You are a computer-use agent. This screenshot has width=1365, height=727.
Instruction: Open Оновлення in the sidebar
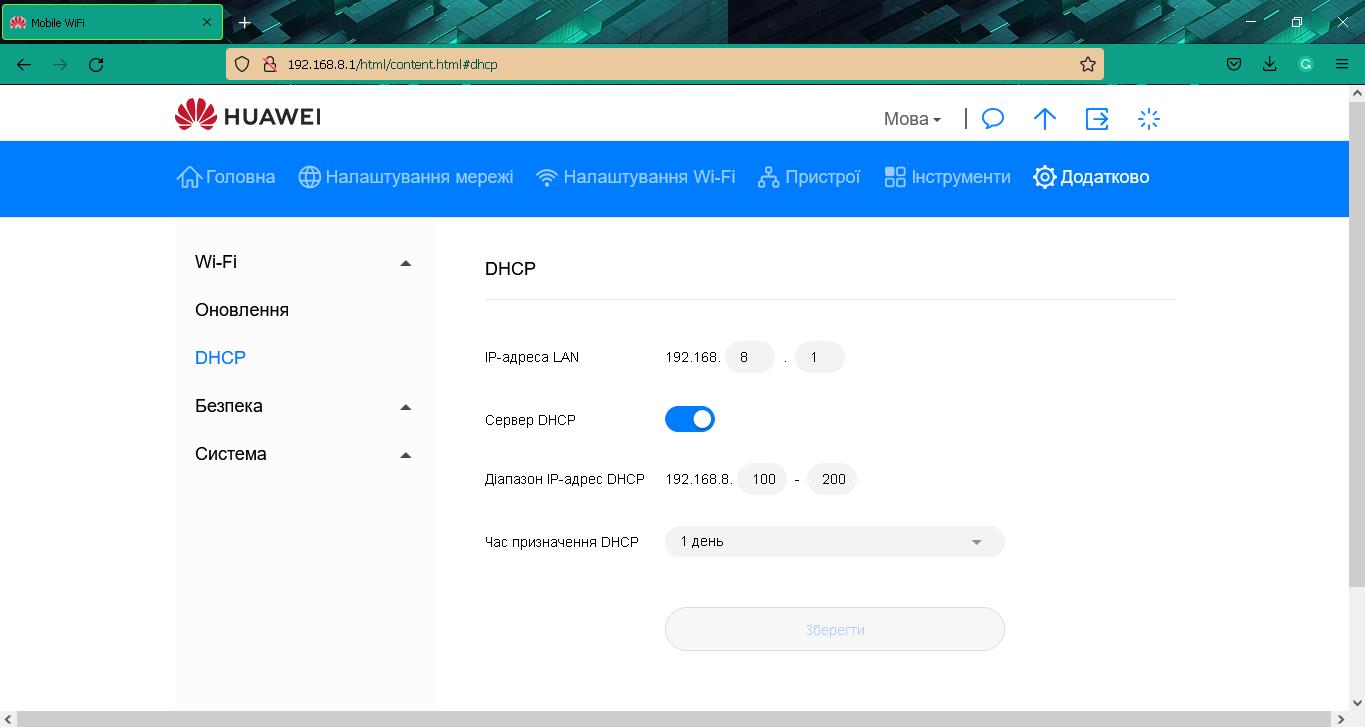click(242, 310)
